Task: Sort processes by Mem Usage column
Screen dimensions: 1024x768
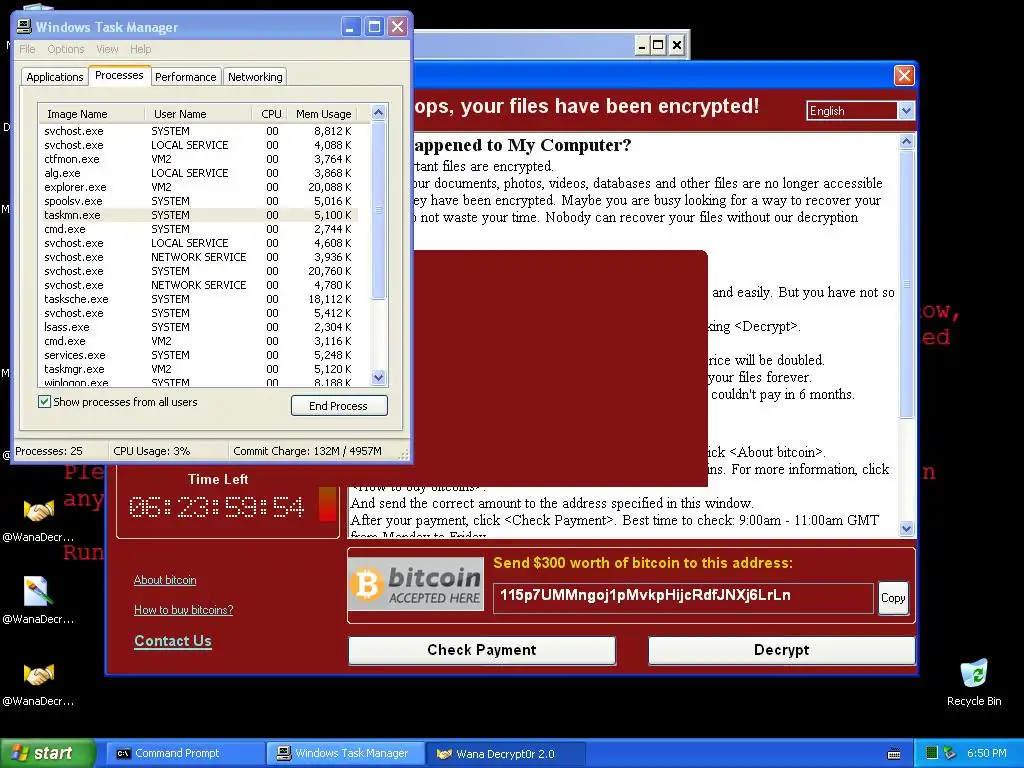Action: pos(323,114)
